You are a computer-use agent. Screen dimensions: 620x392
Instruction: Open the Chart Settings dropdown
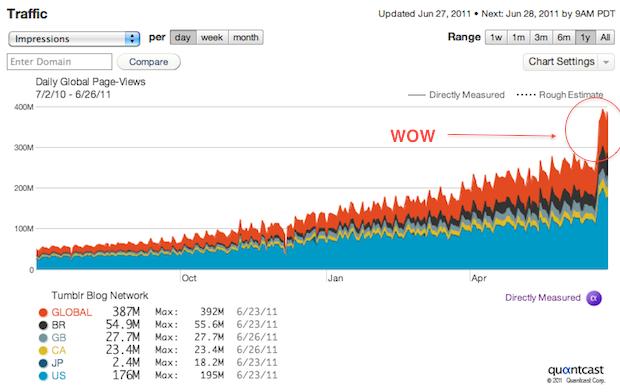tap(569, 62)
